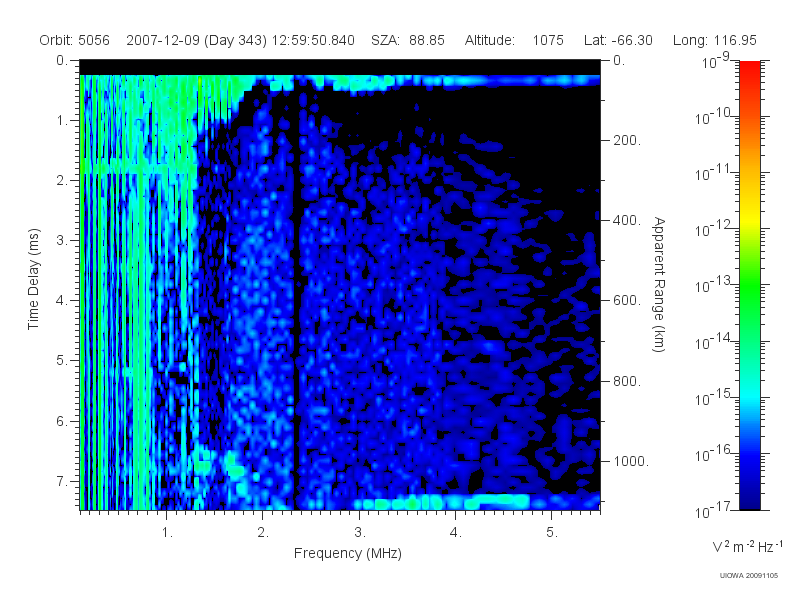
Task: Click the '1000.' apparent range tick label
Action: [631, 461]
